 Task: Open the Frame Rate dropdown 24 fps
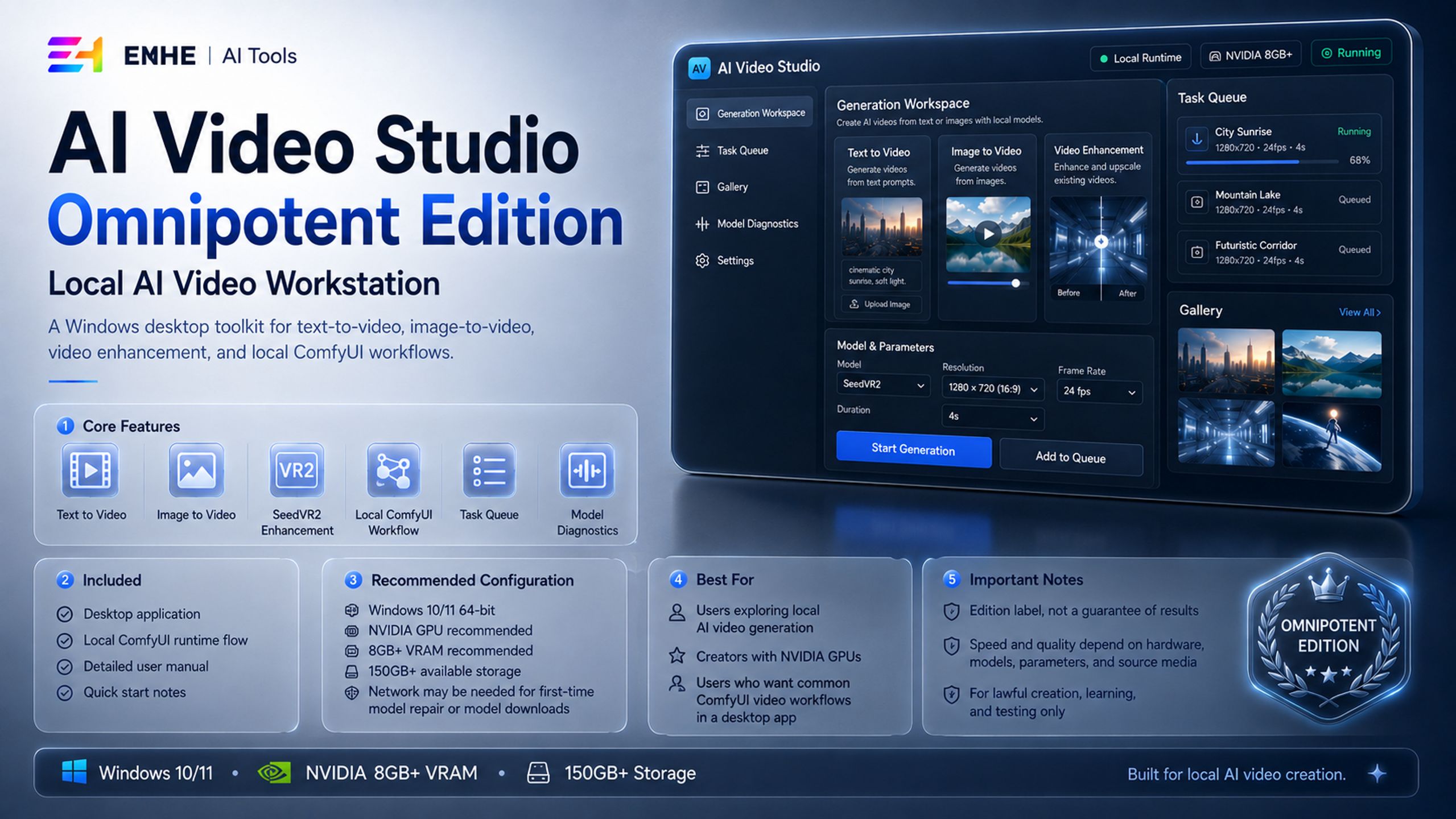tap(1099, 392)
